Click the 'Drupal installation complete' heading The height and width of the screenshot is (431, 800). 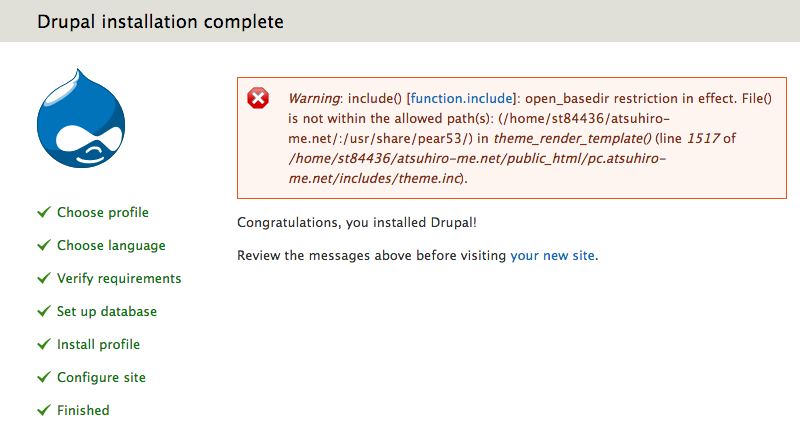tap(160, 21)
